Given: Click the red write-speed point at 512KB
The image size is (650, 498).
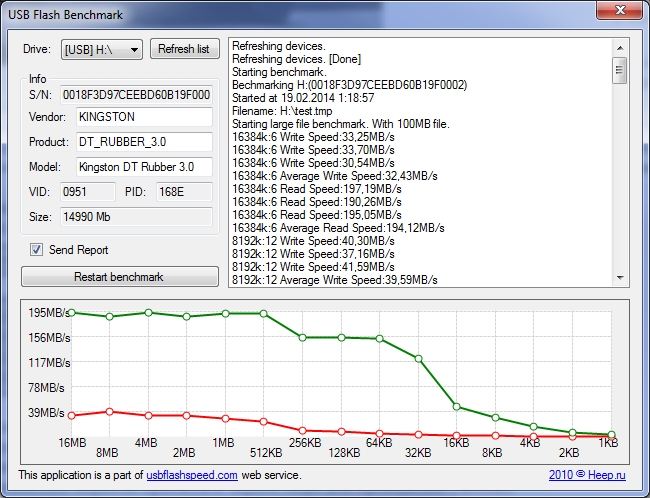Looking at the screenshot, I should click(x=264, y=422).
